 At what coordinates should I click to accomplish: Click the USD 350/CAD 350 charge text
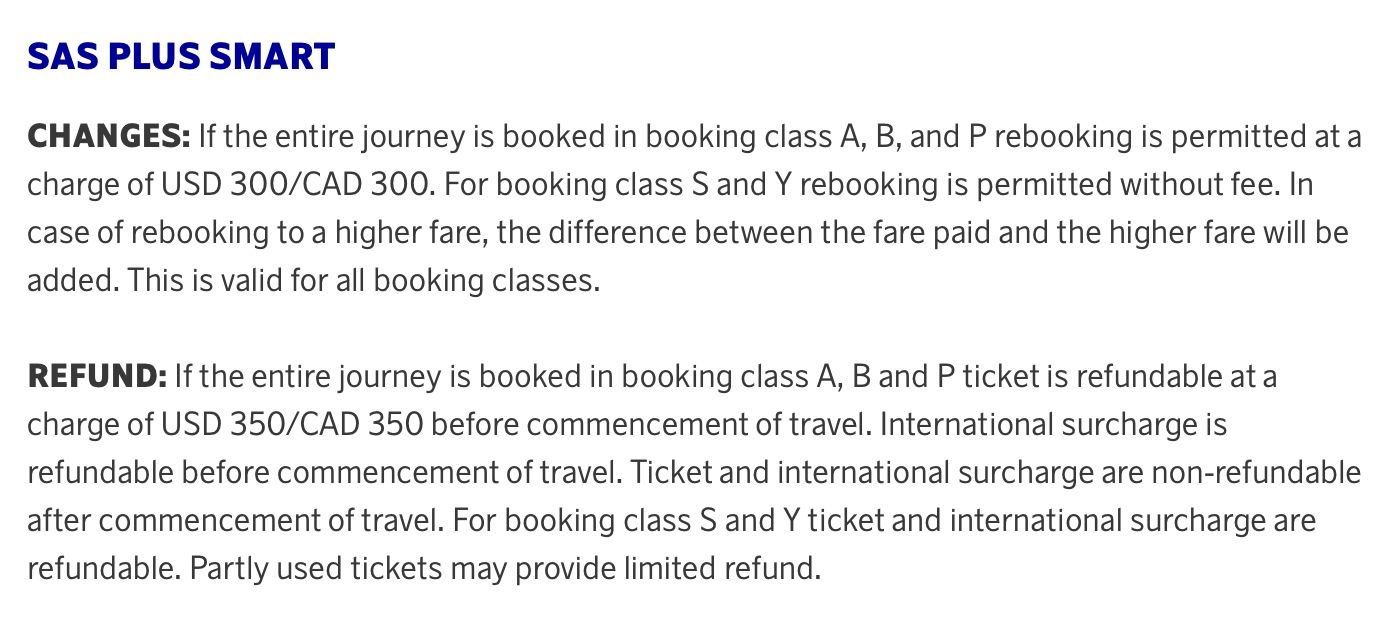tap(292, 424)
